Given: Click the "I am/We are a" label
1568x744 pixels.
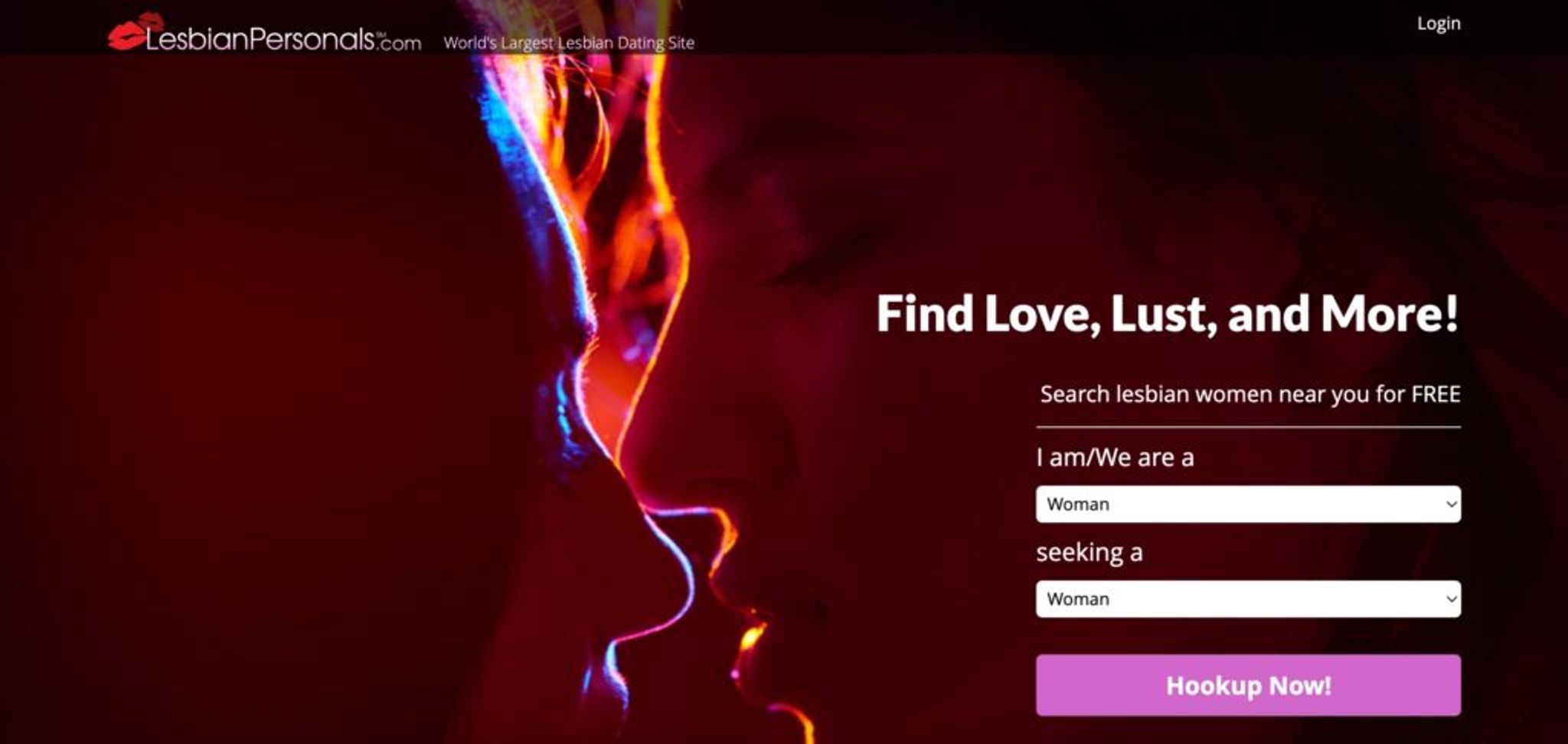Looking at the screenshot, I should [x=1115, y=458].
